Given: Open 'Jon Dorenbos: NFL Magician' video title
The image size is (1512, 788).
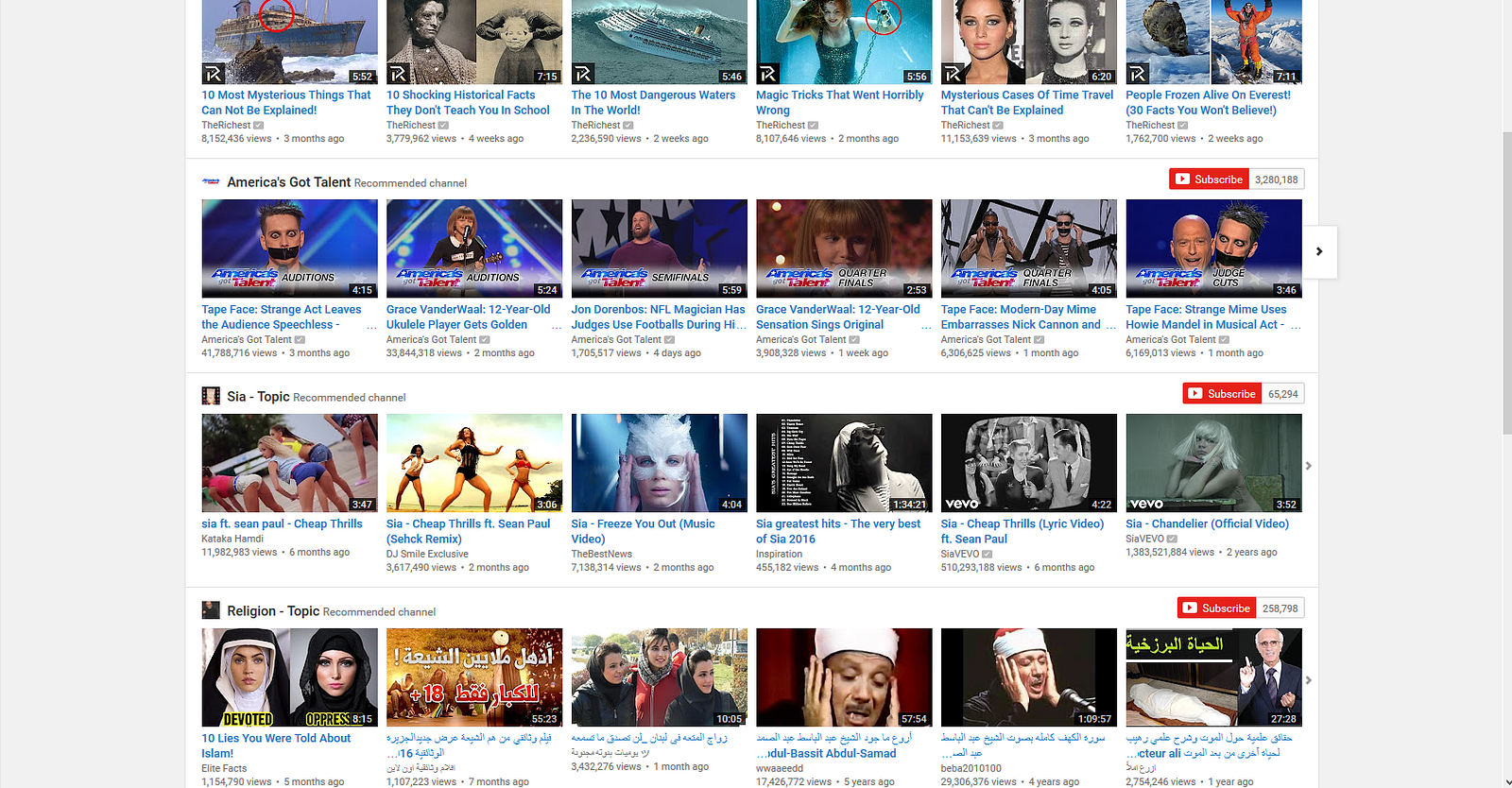Looking at the screenshot, I should pyautogui.click(x=659, y=317).
